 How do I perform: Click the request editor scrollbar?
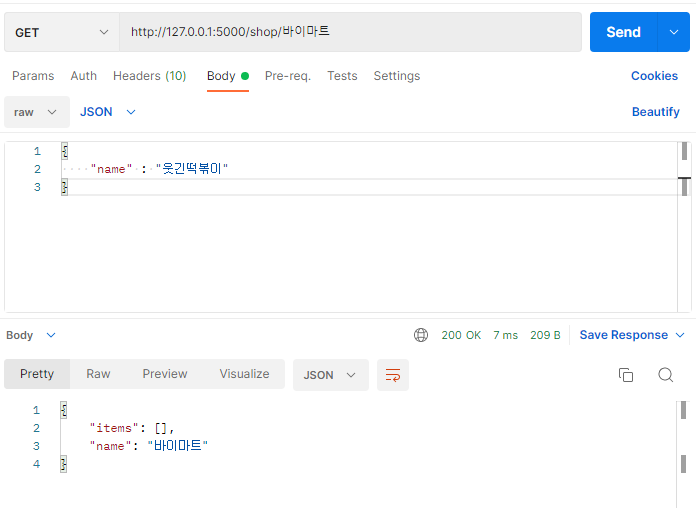[x=684, y=226]
